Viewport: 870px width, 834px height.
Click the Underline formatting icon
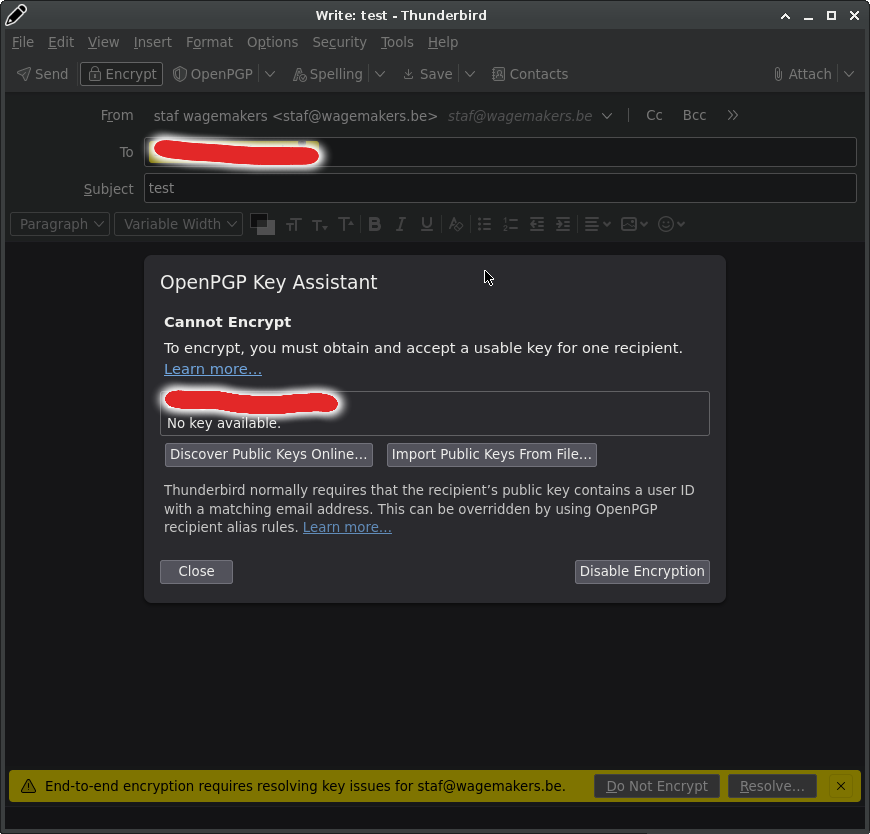coord(427,224)
